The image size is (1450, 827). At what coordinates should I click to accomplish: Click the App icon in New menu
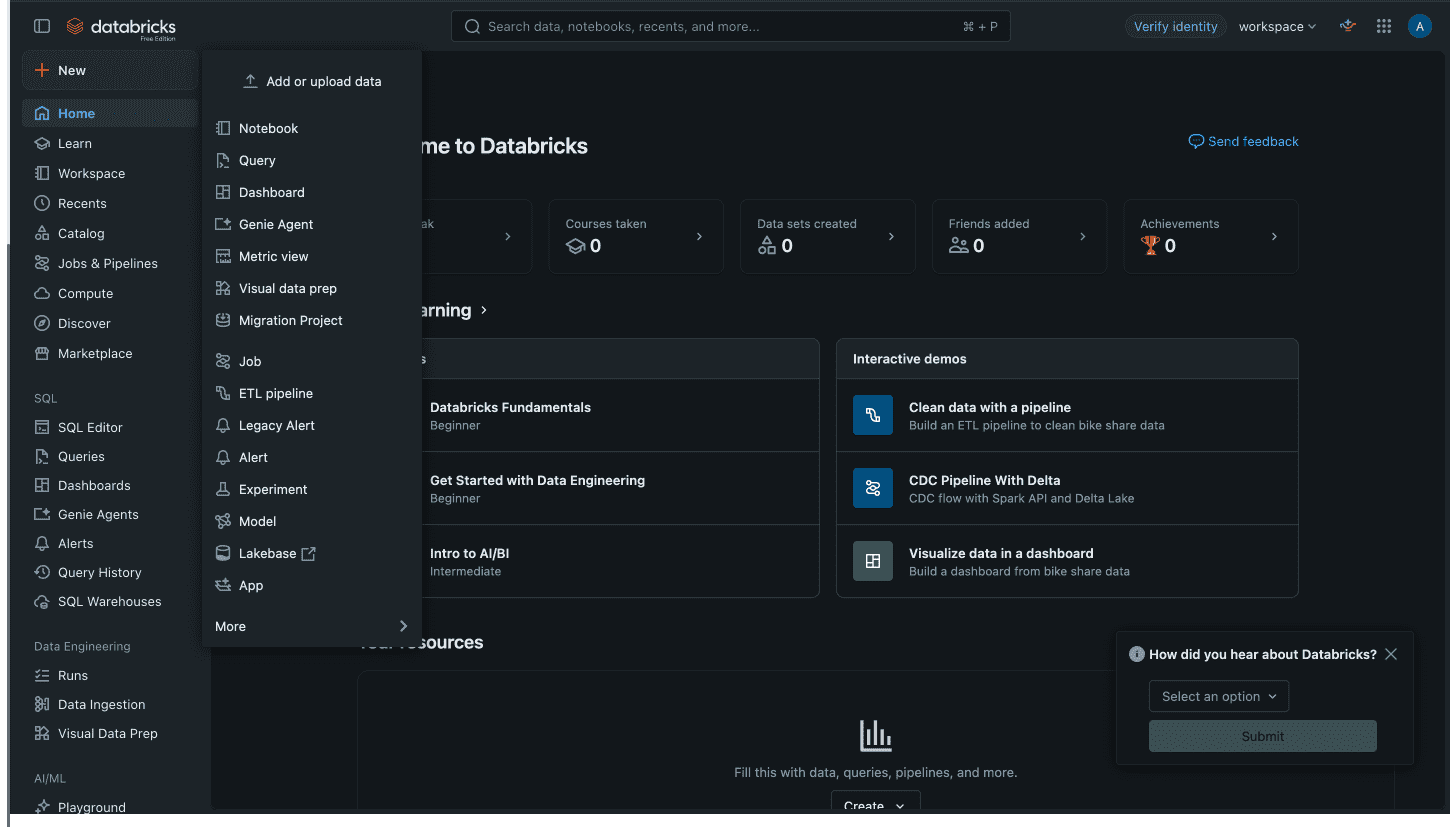tap(223, 585)
